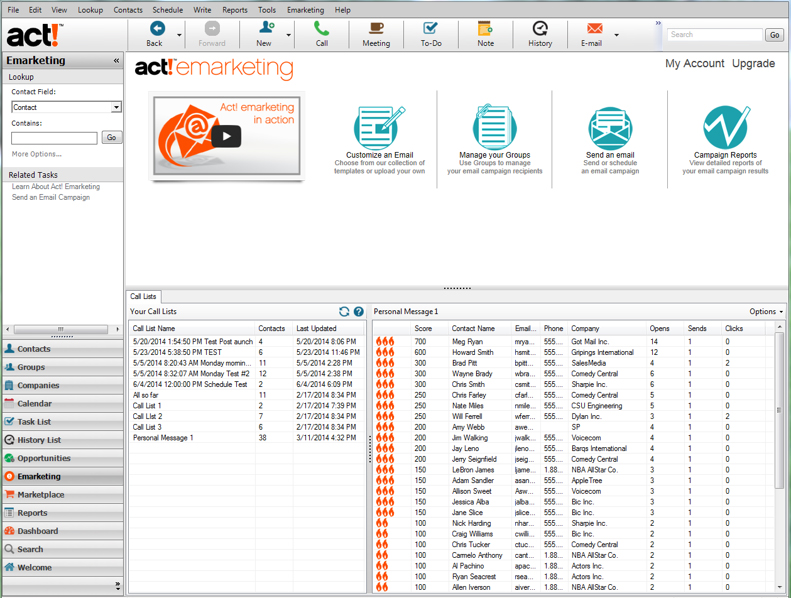791x598 pixels.
Task: Show more toolbar buttons chevron
Action: point(658,23)
